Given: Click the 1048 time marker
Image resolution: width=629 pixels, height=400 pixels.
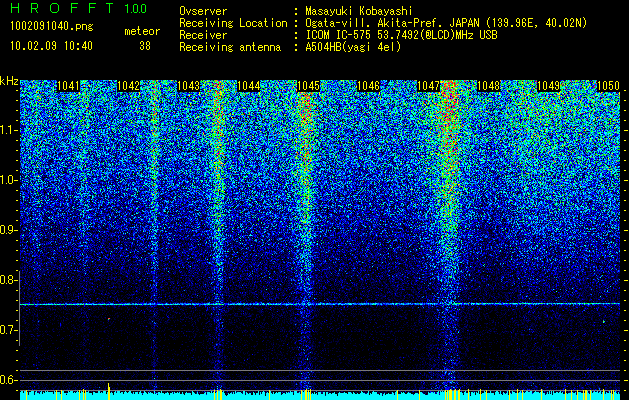Looking at the screenshot, I should click(x=489, y=86).
